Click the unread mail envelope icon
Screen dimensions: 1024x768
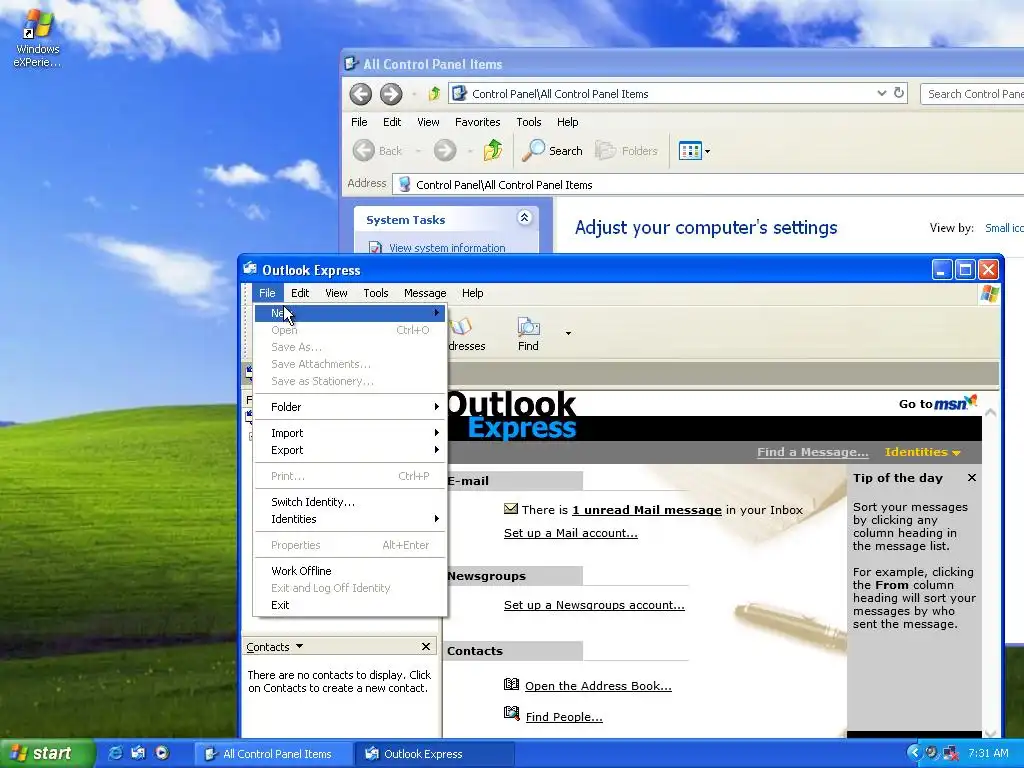tap(511, 509)
